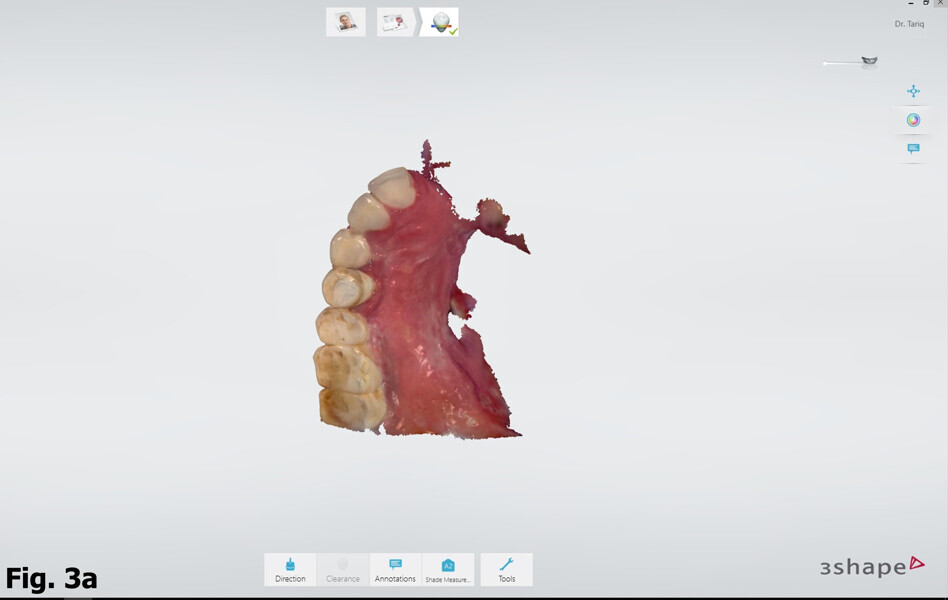Click the front incisor on the 3D scan

393,187
